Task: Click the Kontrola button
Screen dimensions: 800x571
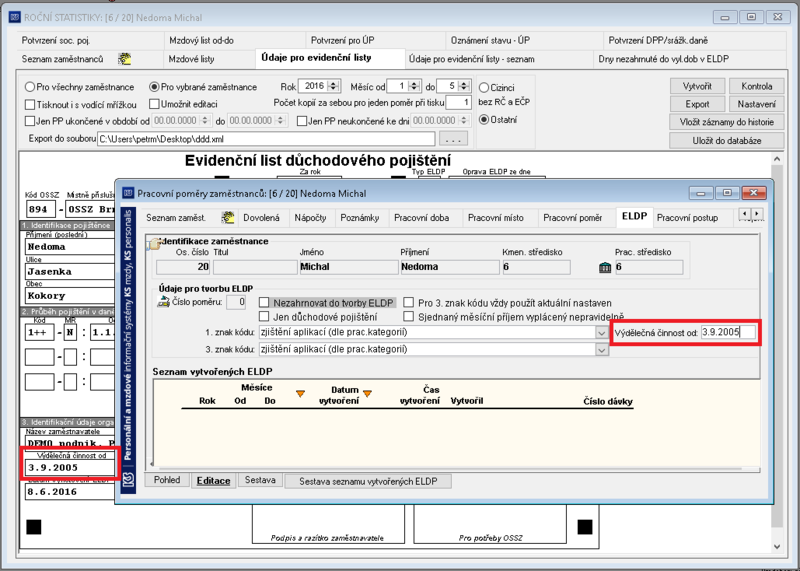Action: [757, 86]
